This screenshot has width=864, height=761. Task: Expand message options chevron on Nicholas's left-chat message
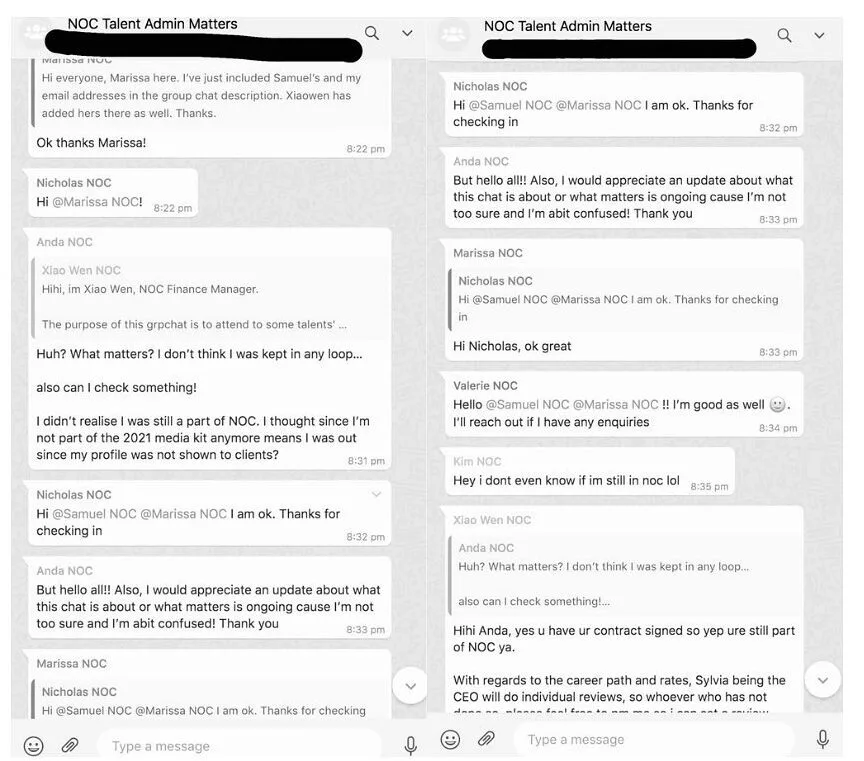pyautogui.click(x=377, y=494)
